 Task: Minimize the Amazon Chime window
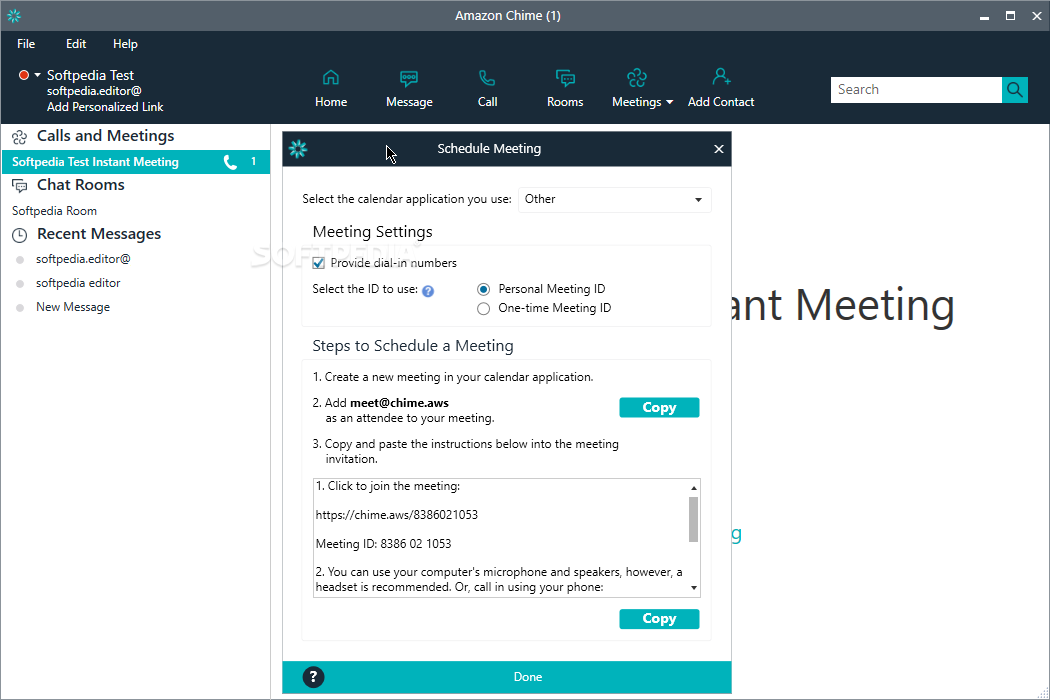984,16
